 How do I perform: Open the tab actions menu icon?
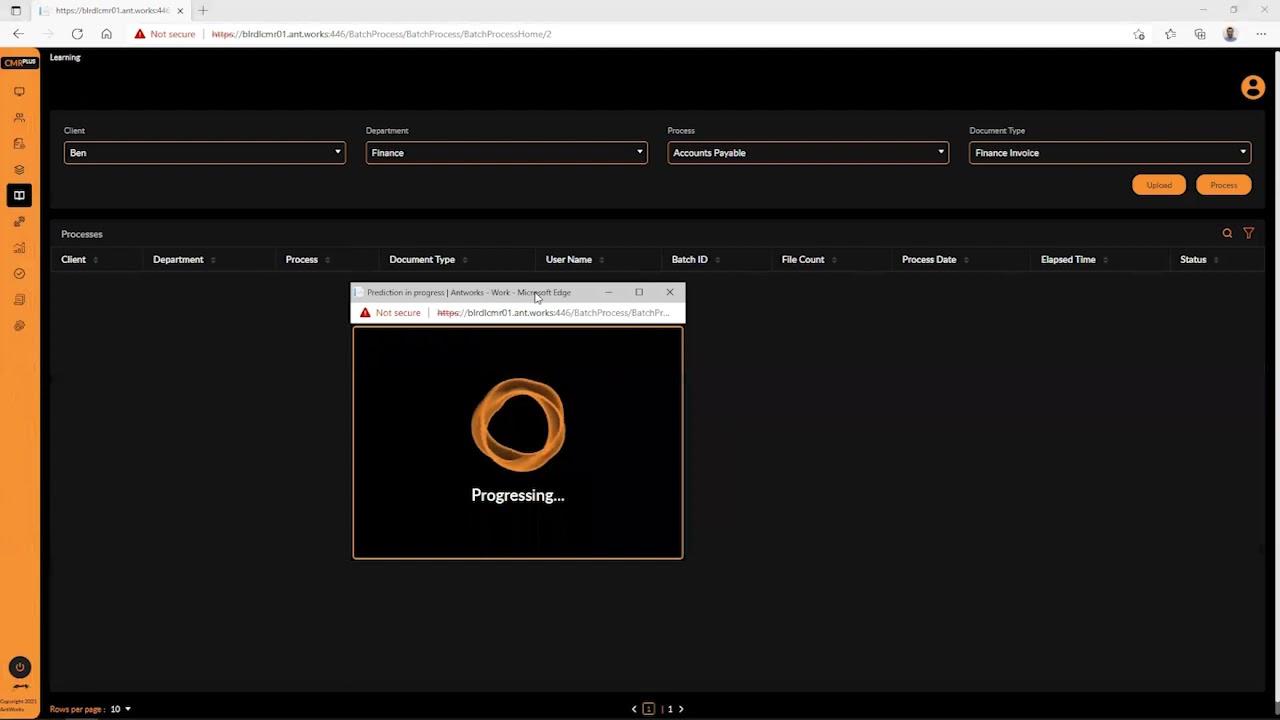(15, 10)
